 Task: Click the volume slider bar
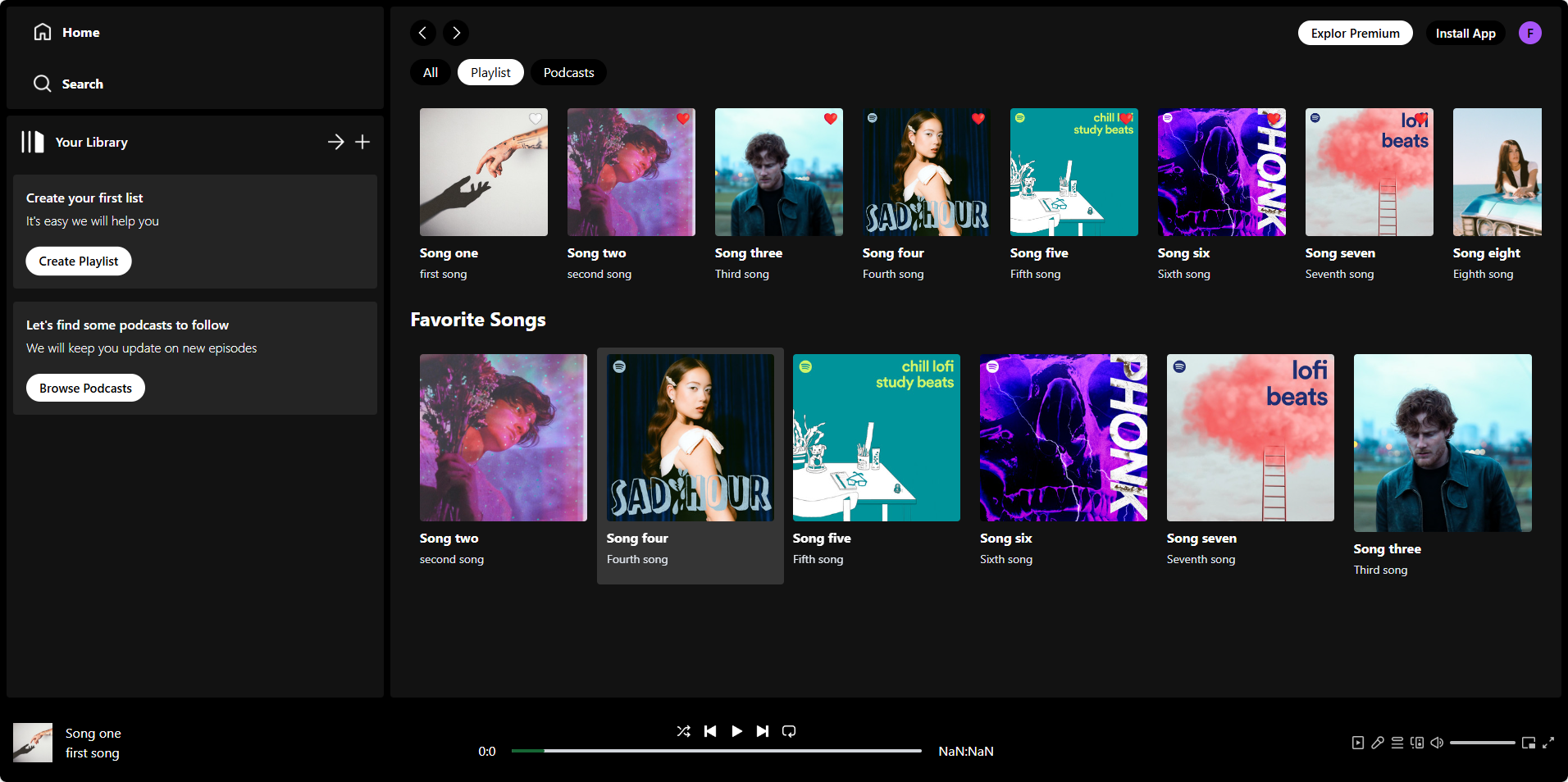click(1482, 743)
